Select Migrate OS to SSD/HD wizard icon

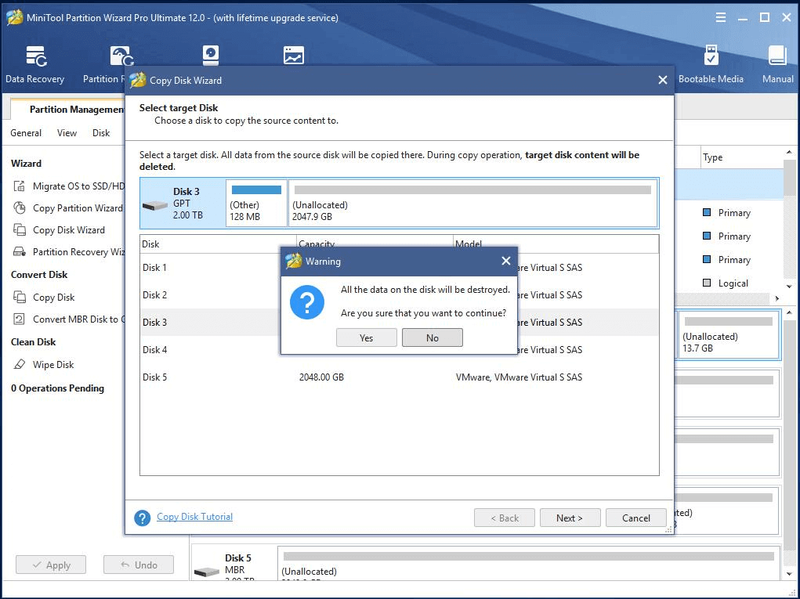pyautogui.click(x=19, y=186)
